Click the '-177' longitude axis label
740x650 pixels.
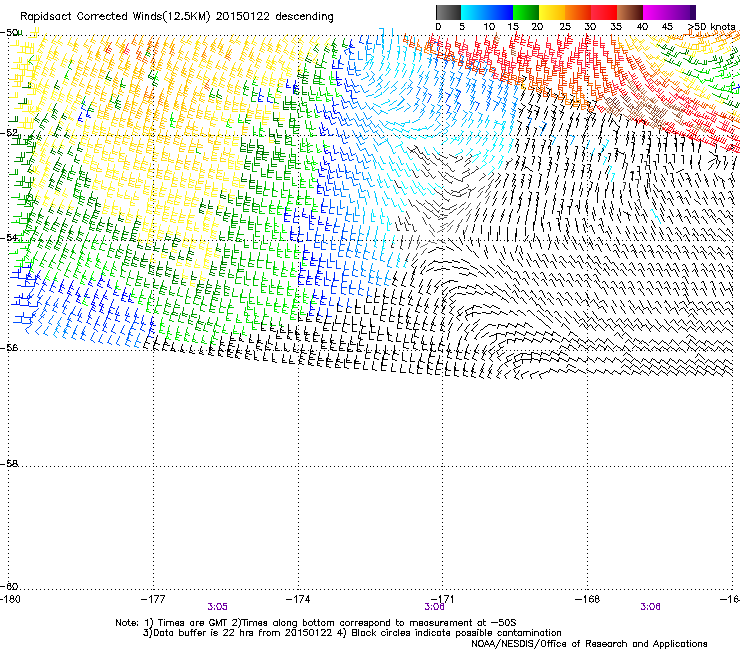tap(153, 599)
